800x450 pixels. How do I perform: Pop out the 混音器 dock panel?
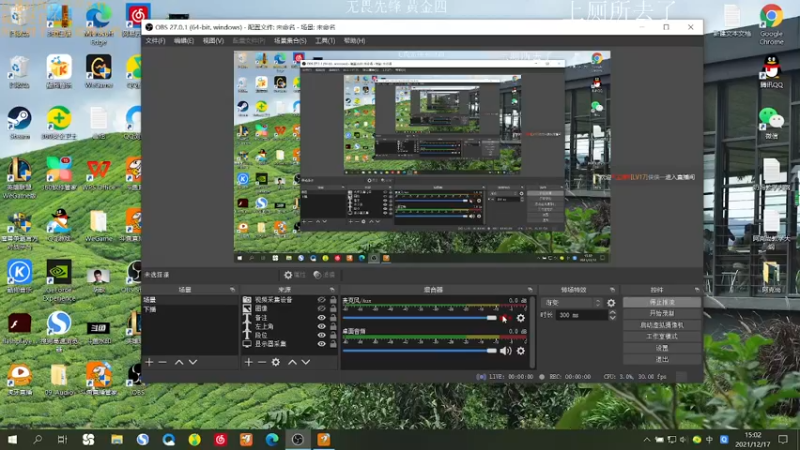(530, 290)
